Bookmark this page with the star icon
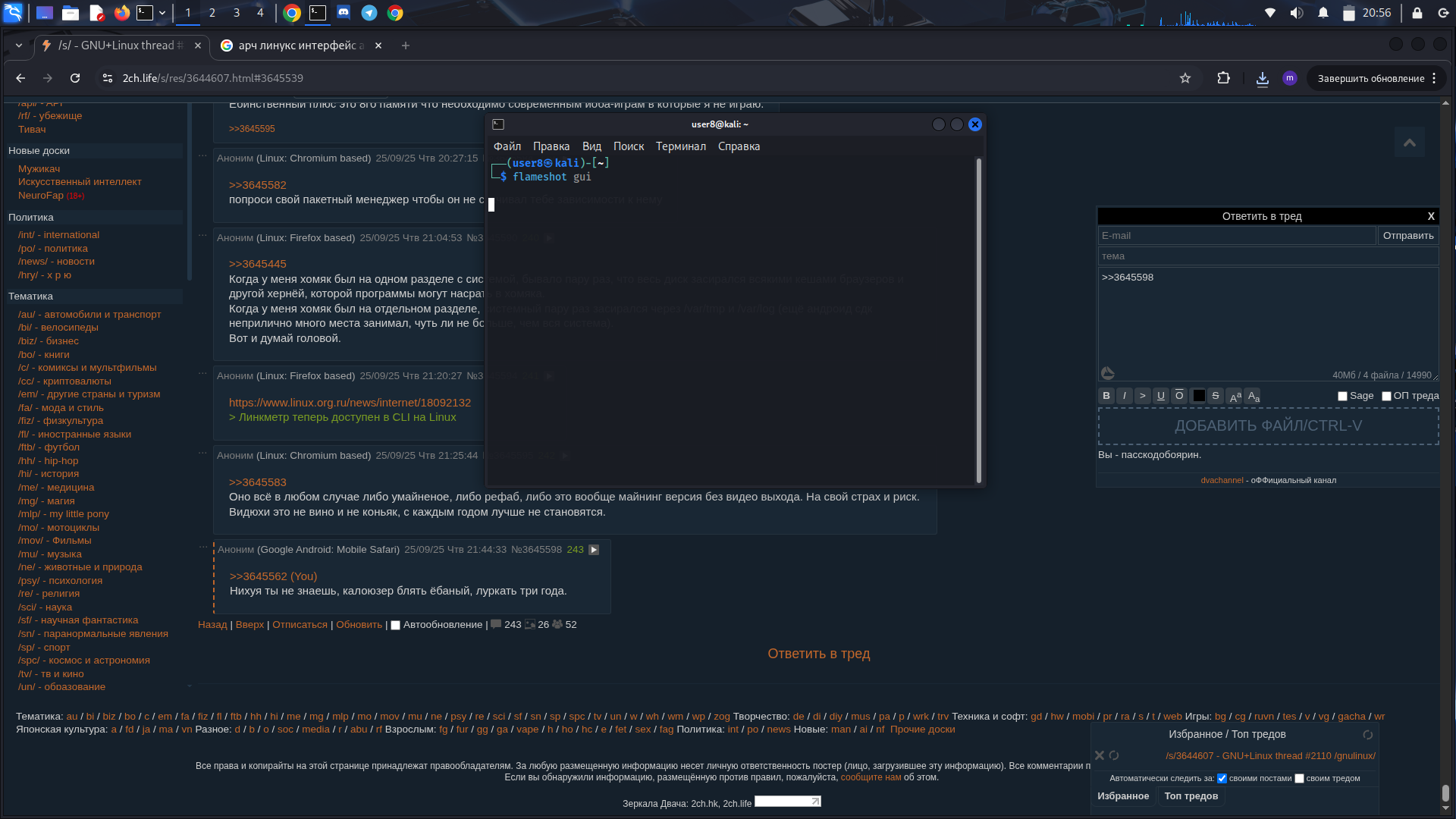1456x819 pixels. (x=1185, y=78)
